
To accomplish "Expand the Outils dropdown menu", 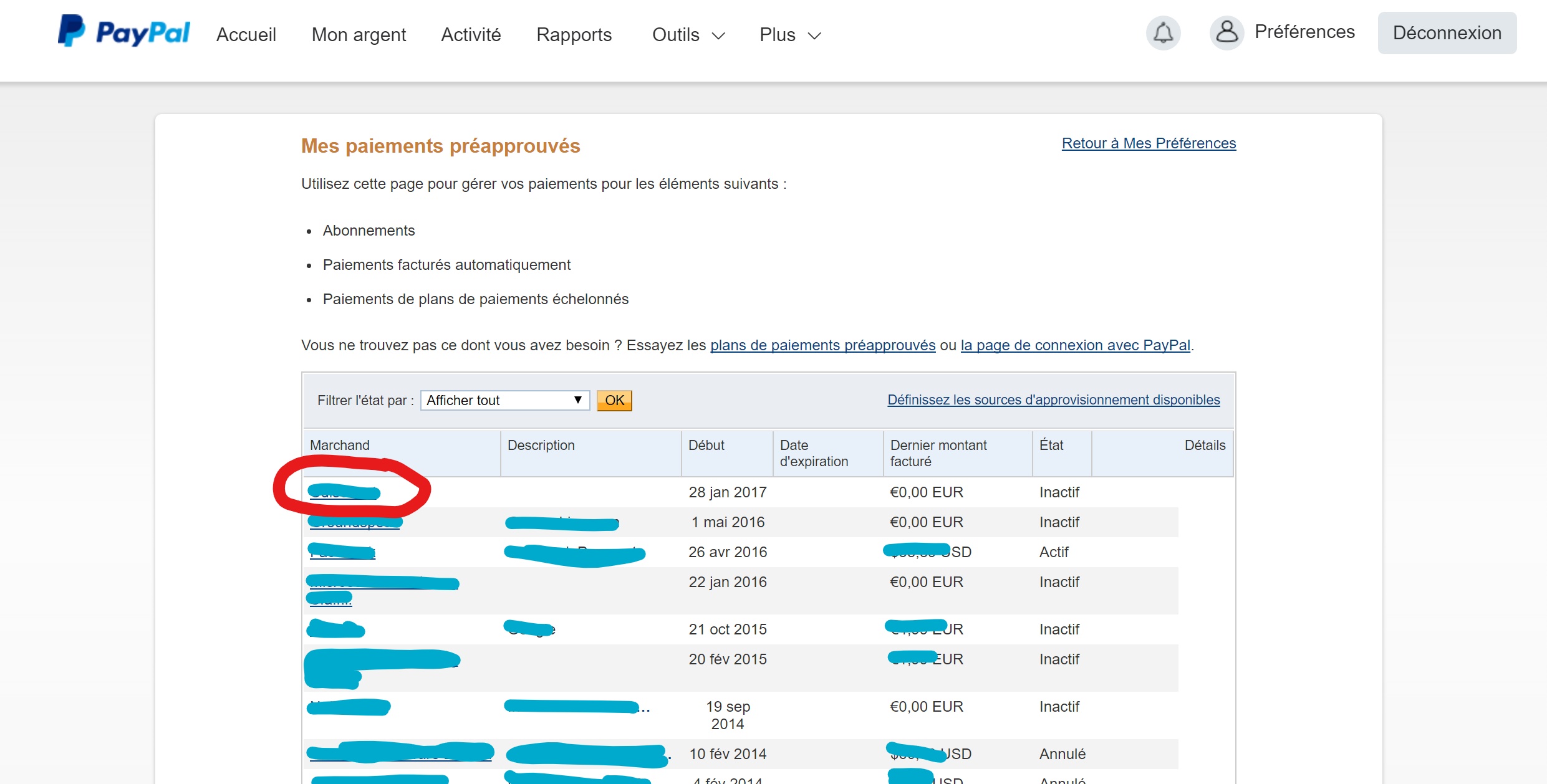I will click(x=688, y=35).
